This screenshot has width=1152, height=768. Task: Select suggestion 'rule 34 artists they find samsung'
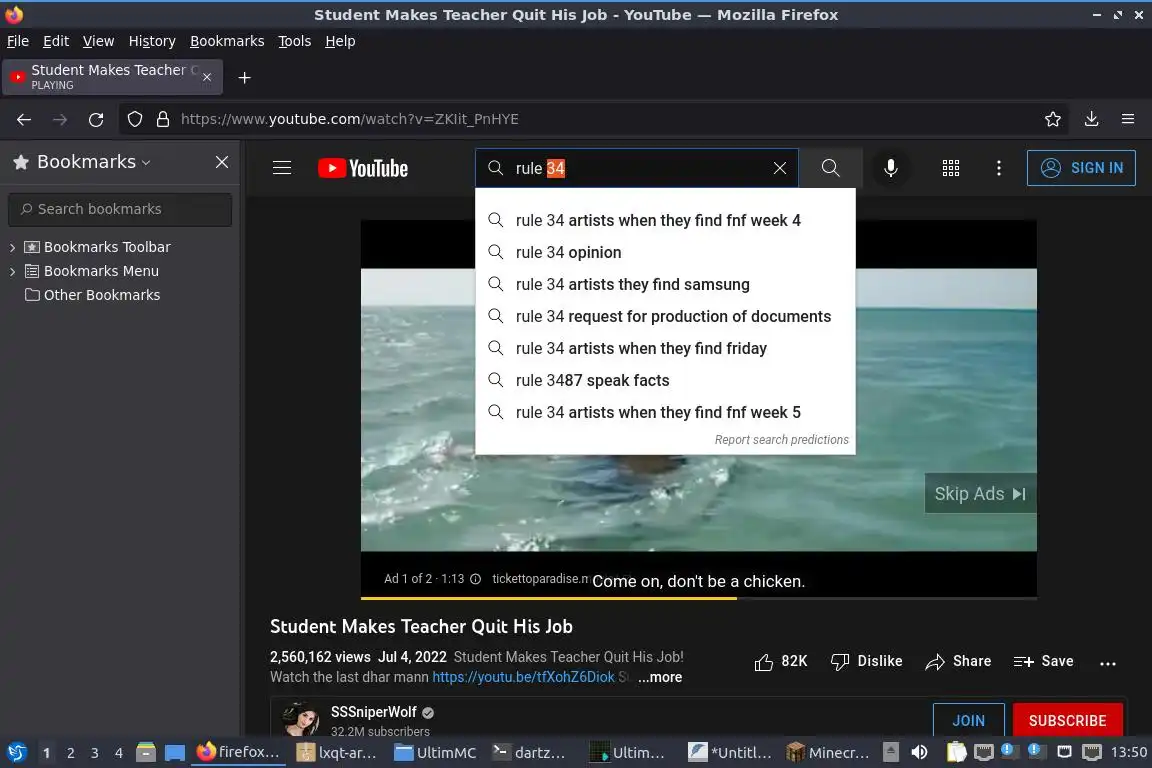click(x=666, y=284)
